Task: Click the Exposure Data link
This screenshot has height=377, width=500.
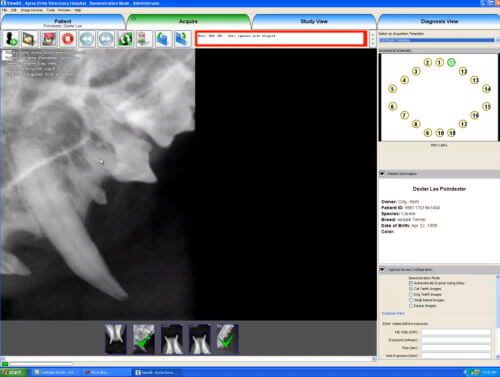Action: tap(393, 313)
